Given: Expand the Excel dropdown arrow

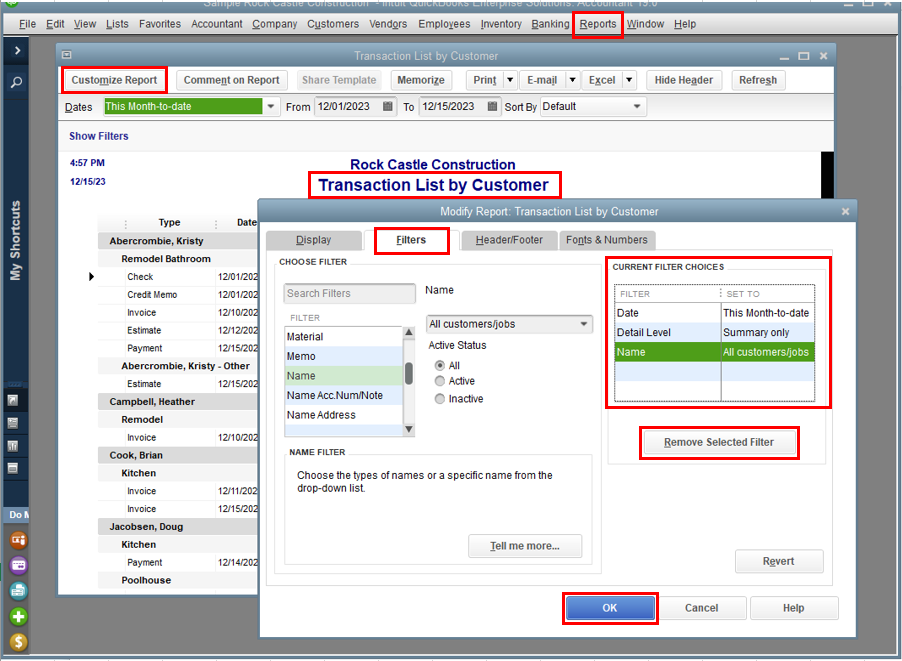Looking at the screenshot, I should pos(629,80).
